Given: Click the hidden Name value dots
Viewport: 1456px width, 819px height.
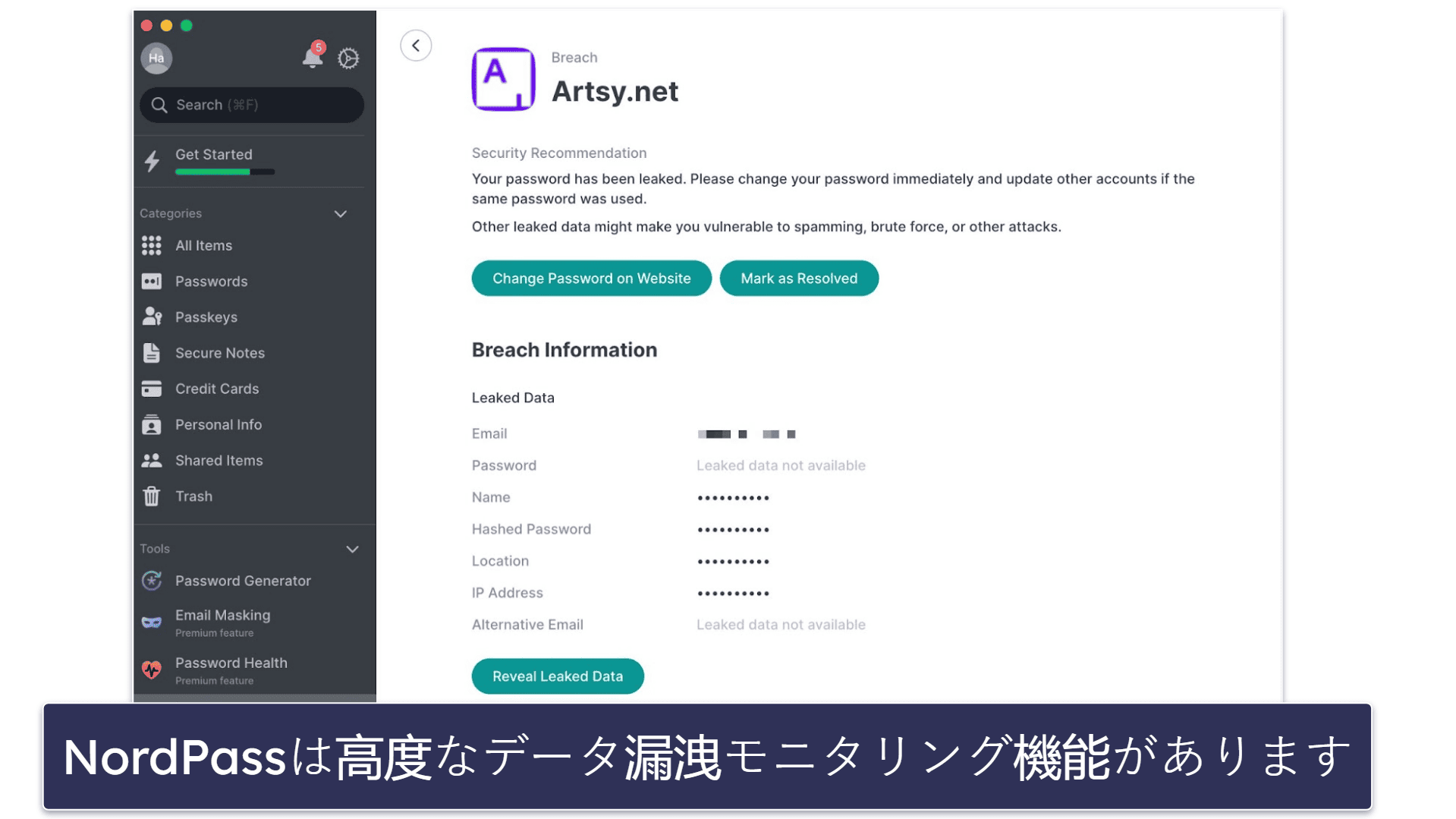Looking at the screenshot, I should coord(733,498).
